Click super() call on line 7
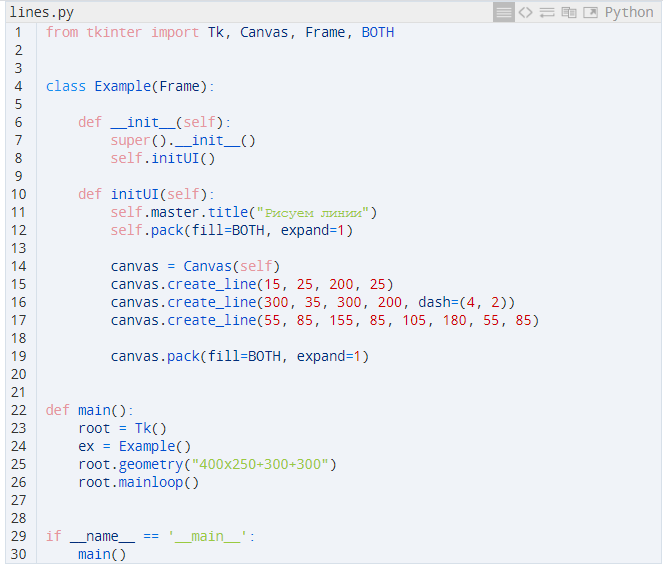 point(138,140)
